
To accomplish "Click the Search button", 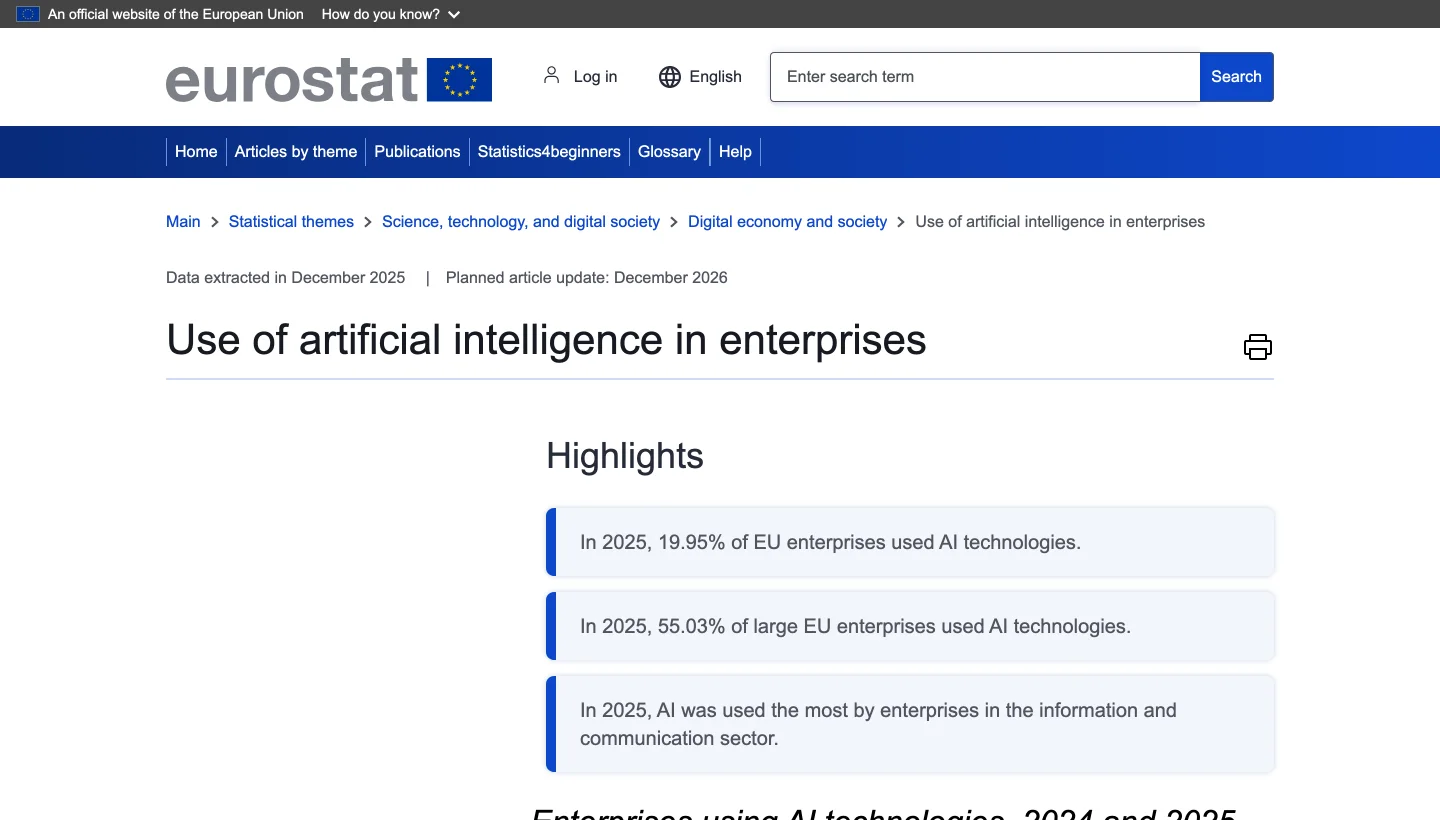I will (x=1236, y=77).
